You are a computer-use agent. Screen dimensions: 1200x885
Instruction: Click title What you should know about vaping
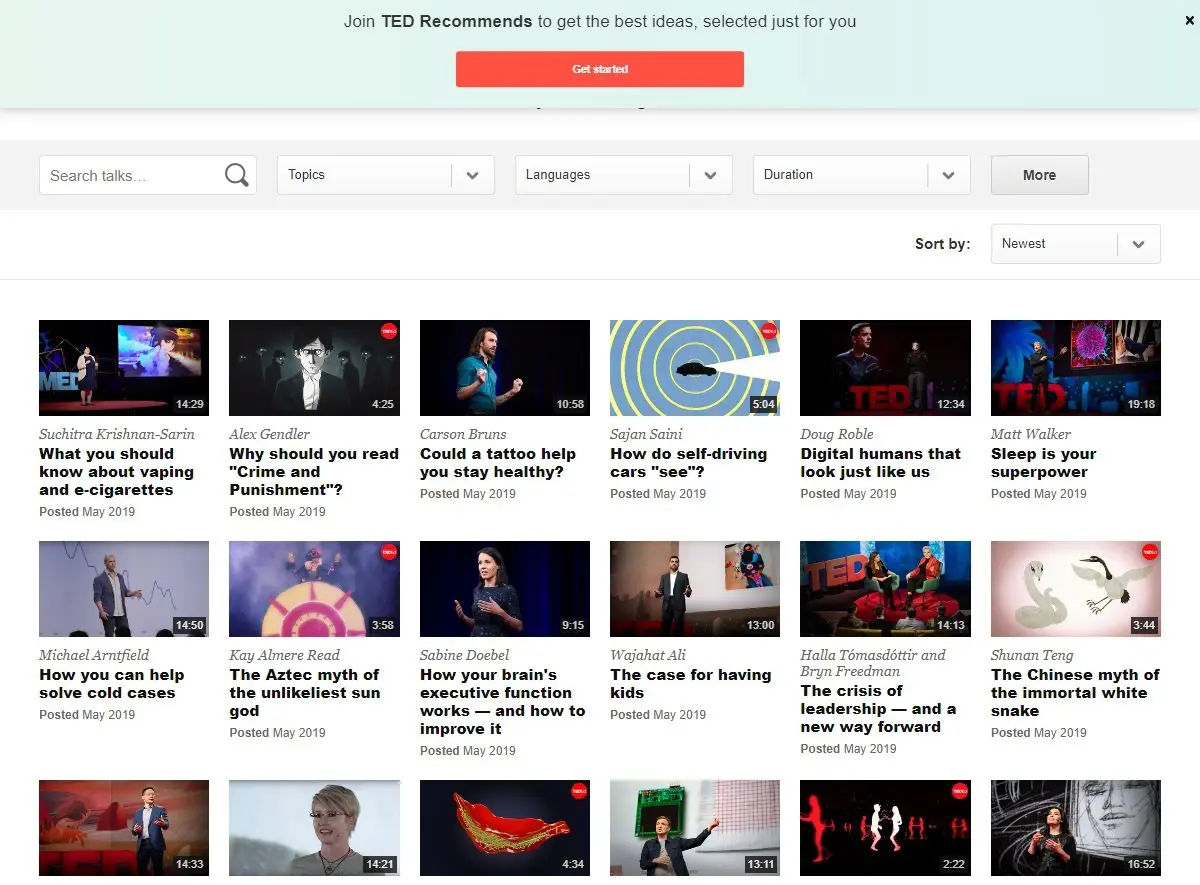tap(116, 472)
